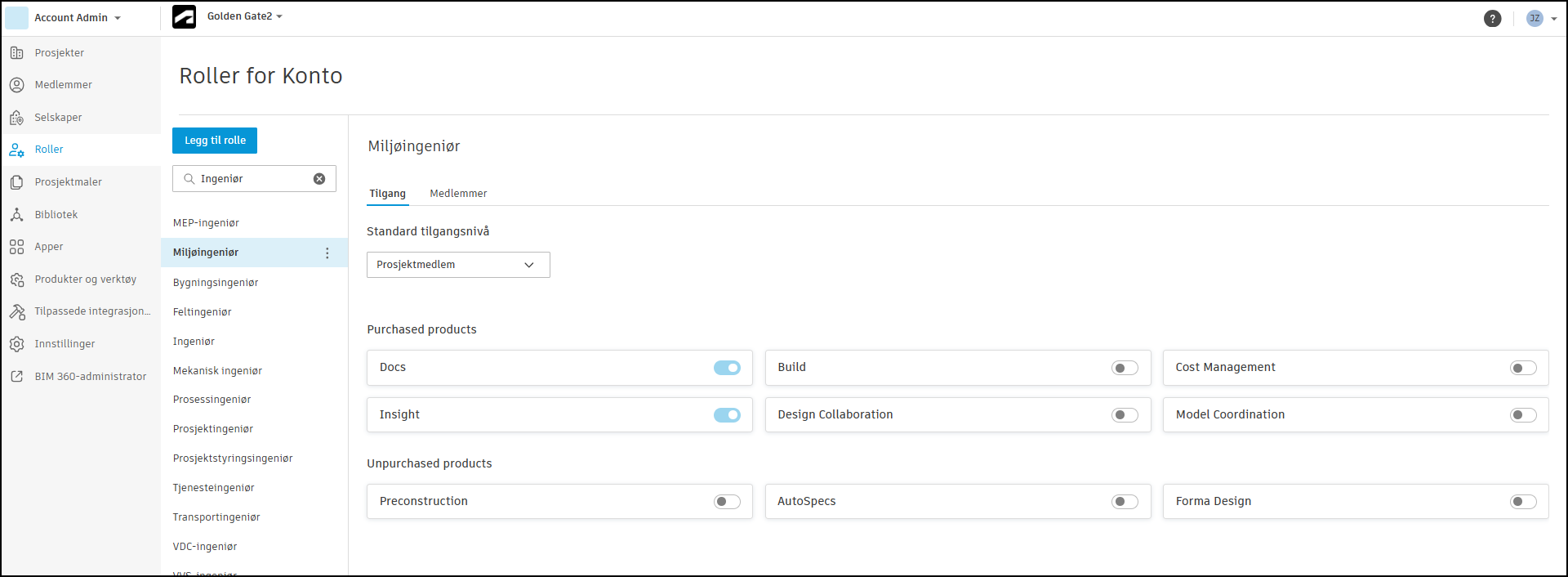The width and height of the screenshot is (1568, 577).
Task: Expand the Standard tilgangsnivå Prosjektmedlem dropdown
Action: (x=458, y=265)
